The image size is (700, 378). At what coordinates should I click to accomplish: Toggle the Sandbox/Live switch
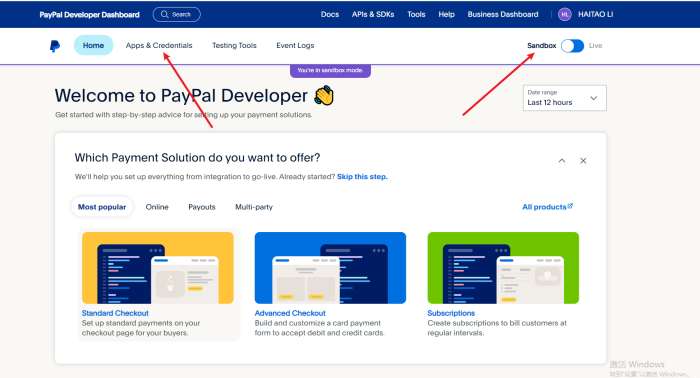click(x=572, y=46)
